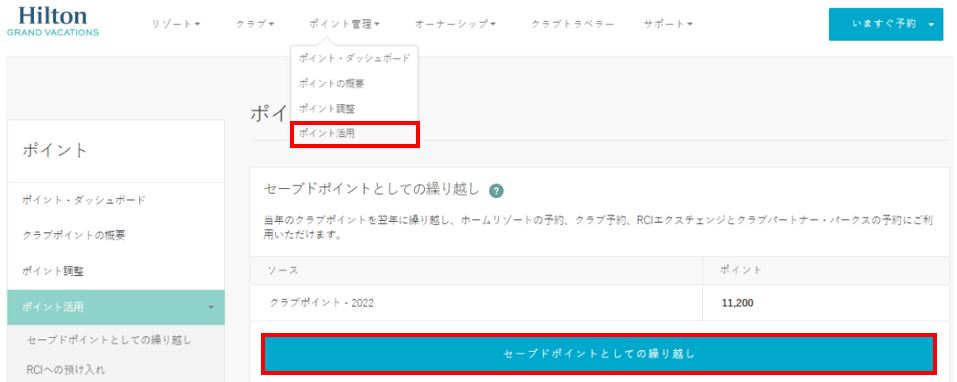Open the ポイント管理 menu
Viewport: 957px width, 382px height.
(x=344, y=24)
